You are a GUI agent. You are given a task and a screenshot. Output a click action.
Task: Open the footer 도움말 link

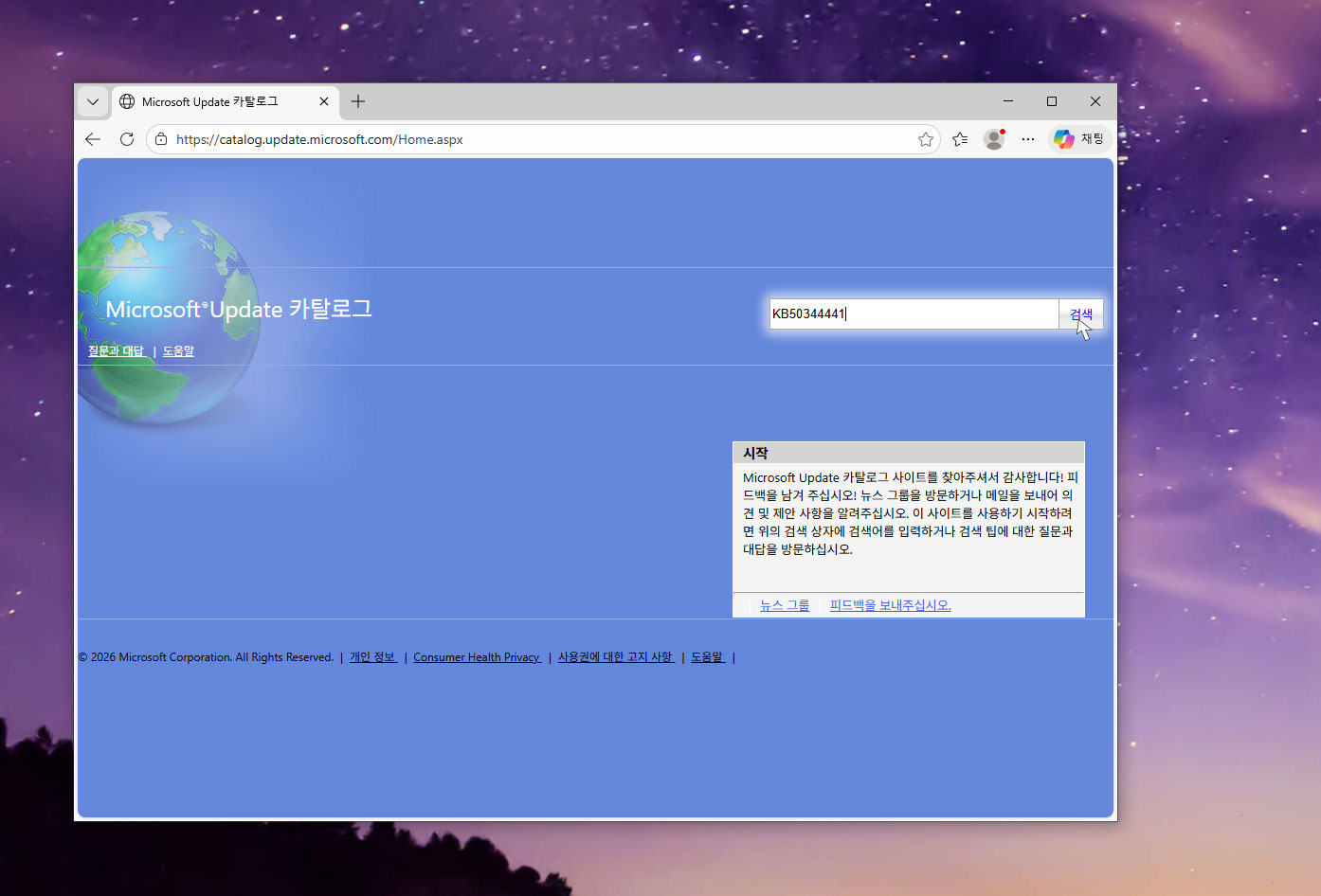[708, 657]
